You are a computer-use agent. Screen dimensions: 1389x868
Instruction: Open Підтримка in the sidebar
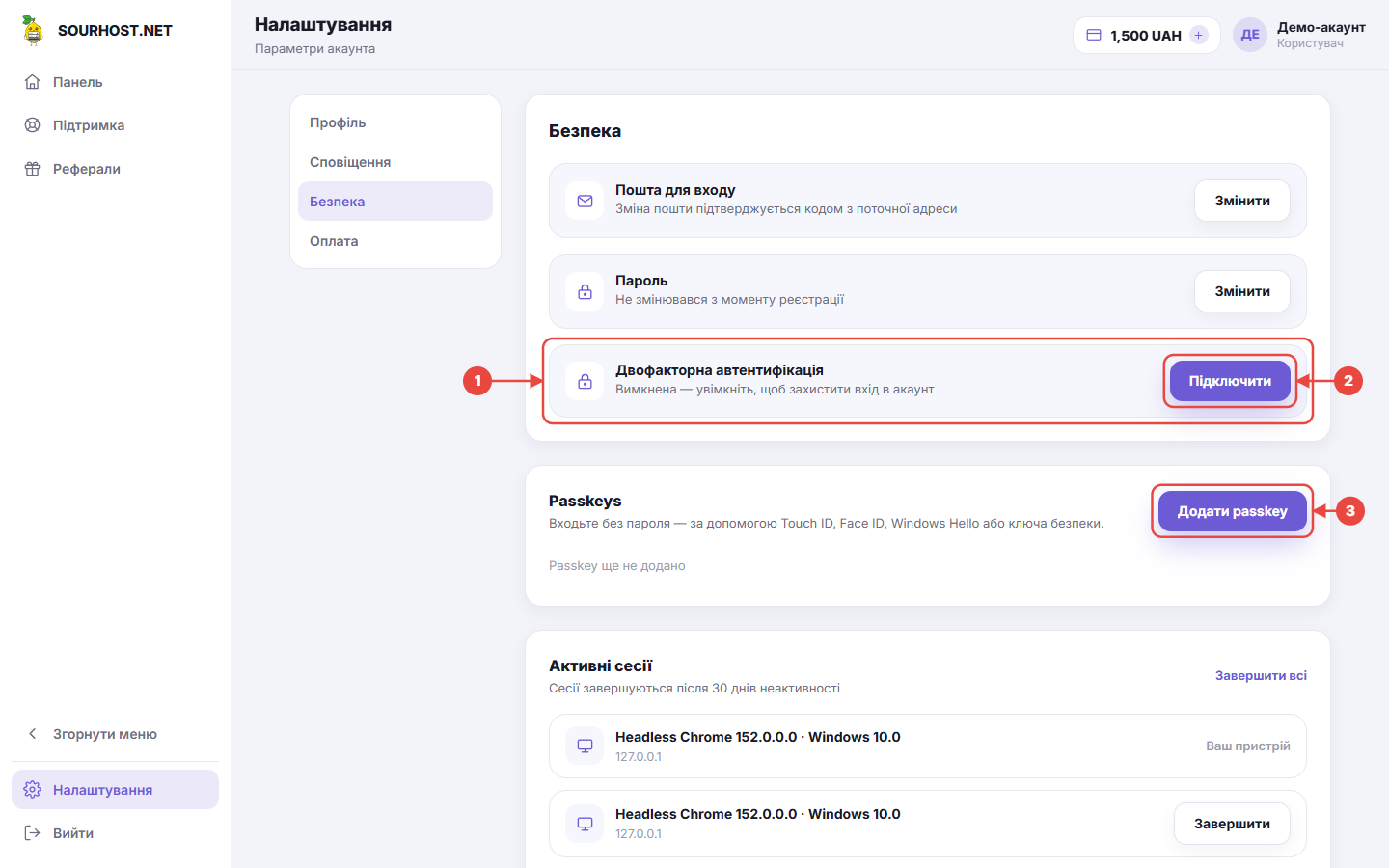pyautogui.click(x=116, y=125)
